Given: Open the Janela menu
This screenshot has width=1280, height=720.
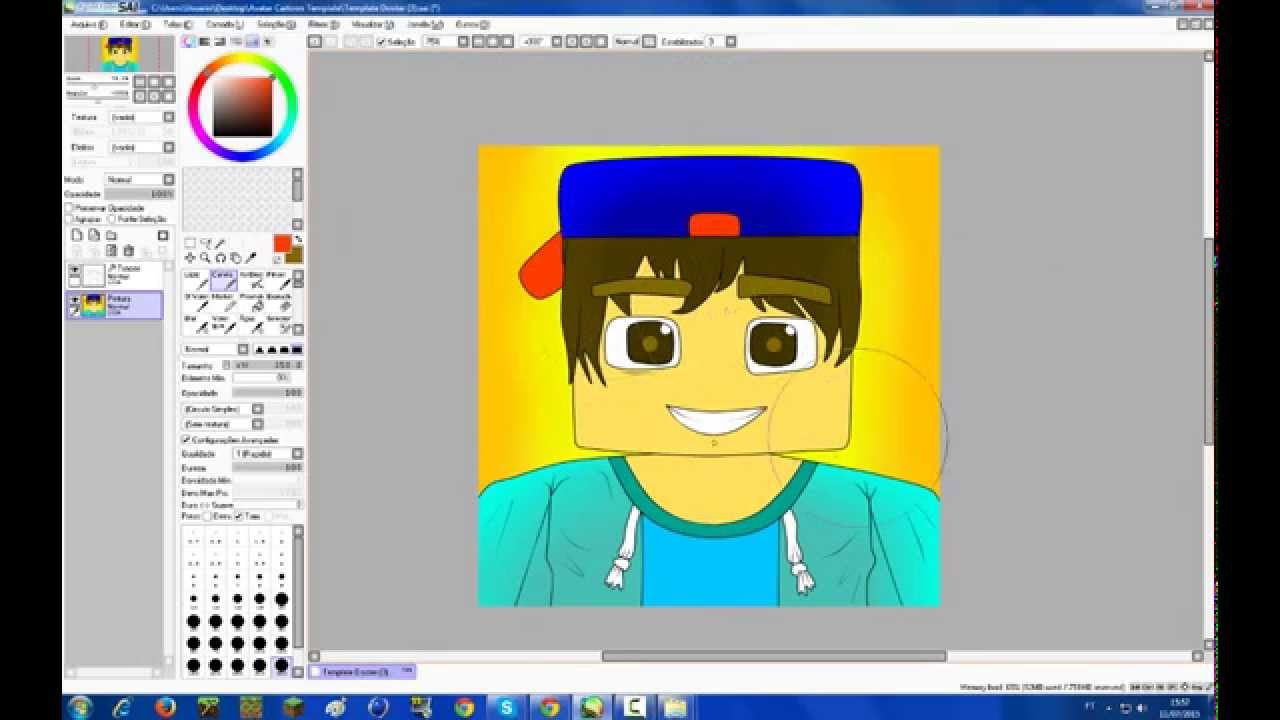Looking at the screenshot, I should (x=424, y=24).
